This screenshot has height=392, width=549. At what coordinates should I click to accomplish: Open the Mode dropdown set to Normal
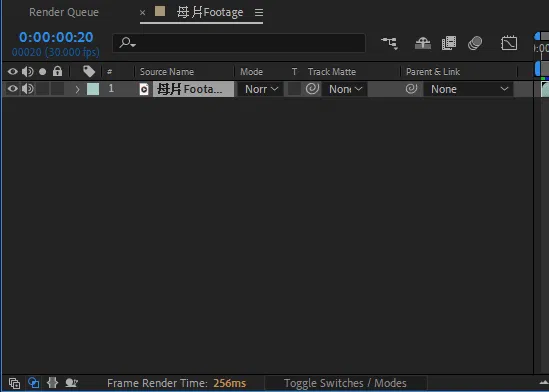click(x=260, y=89)
